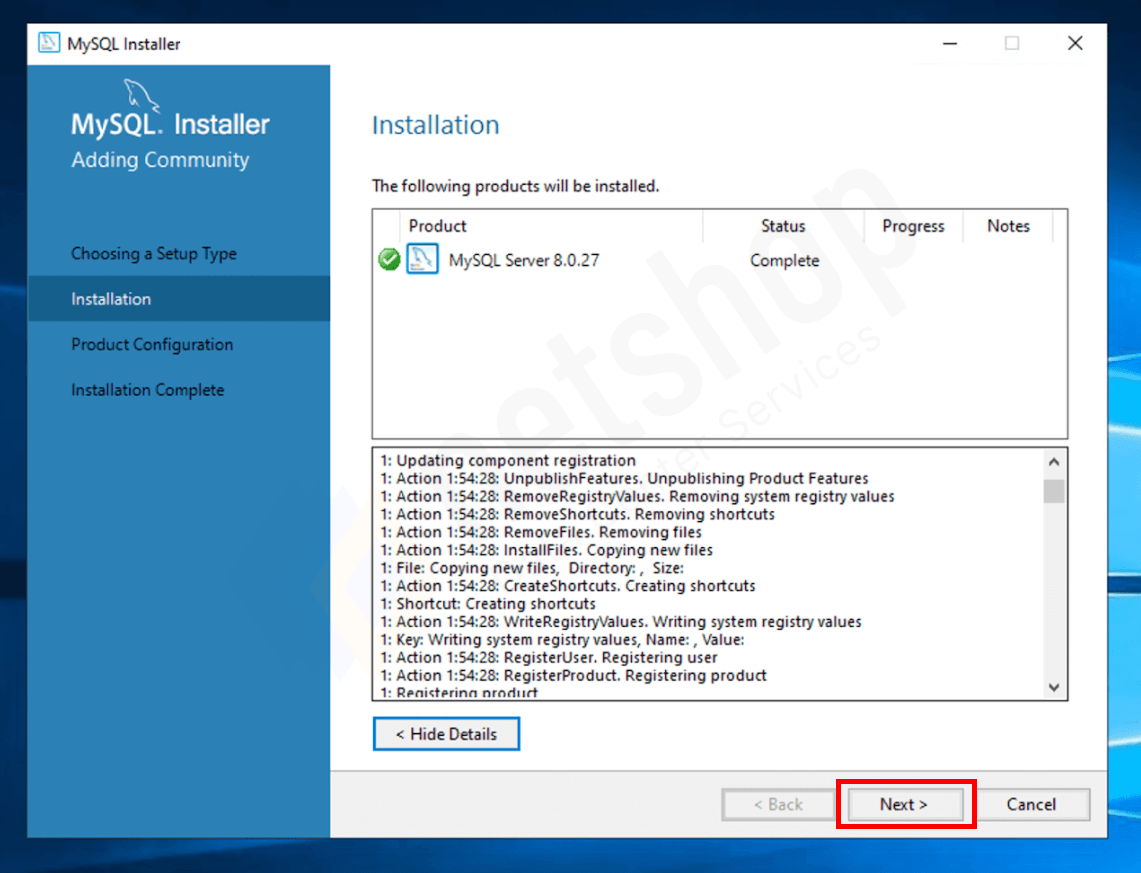The image size is (1141, 873).
Task: Select the Installation step in the sidebar
Action: tap(111, 298)
